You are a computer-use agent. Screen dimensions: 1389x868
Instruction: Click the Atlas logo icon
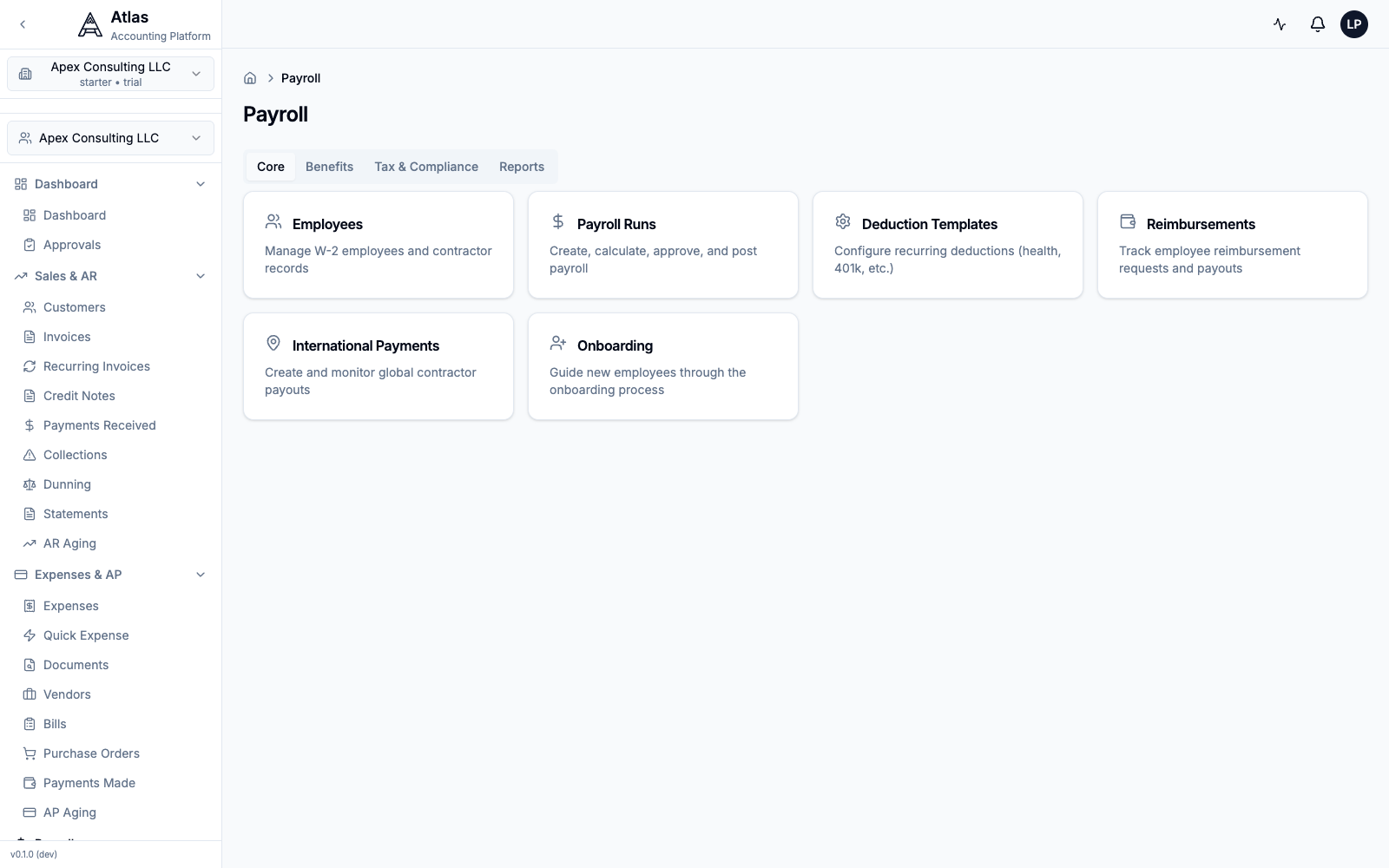click(90, 25)
